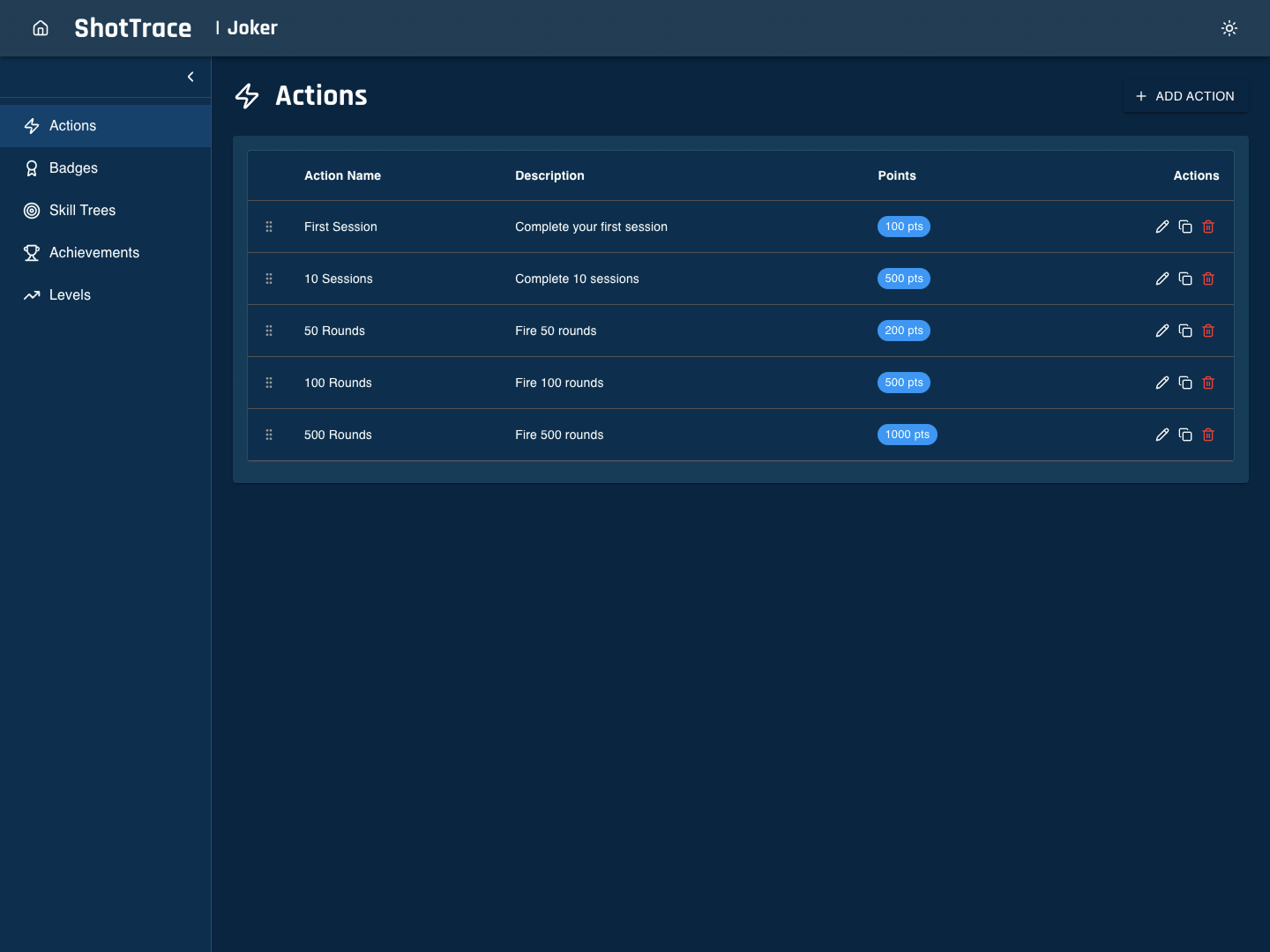Image resolution: width=1270 pixels, height=952 pixels.
Task: Duplicate the 10 Sessions action
Action: [1185, 279]
